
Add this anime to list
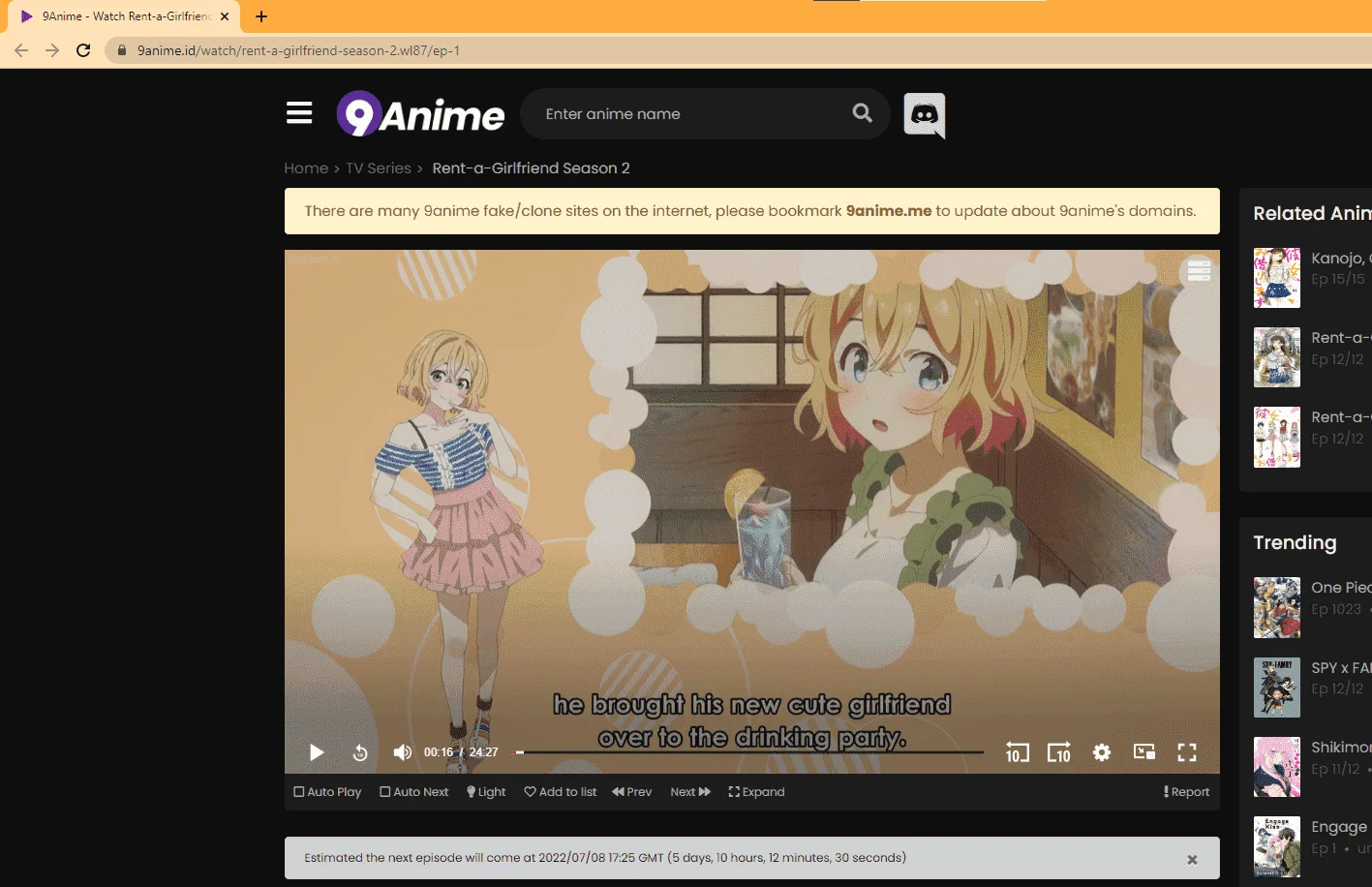(561, 792)
